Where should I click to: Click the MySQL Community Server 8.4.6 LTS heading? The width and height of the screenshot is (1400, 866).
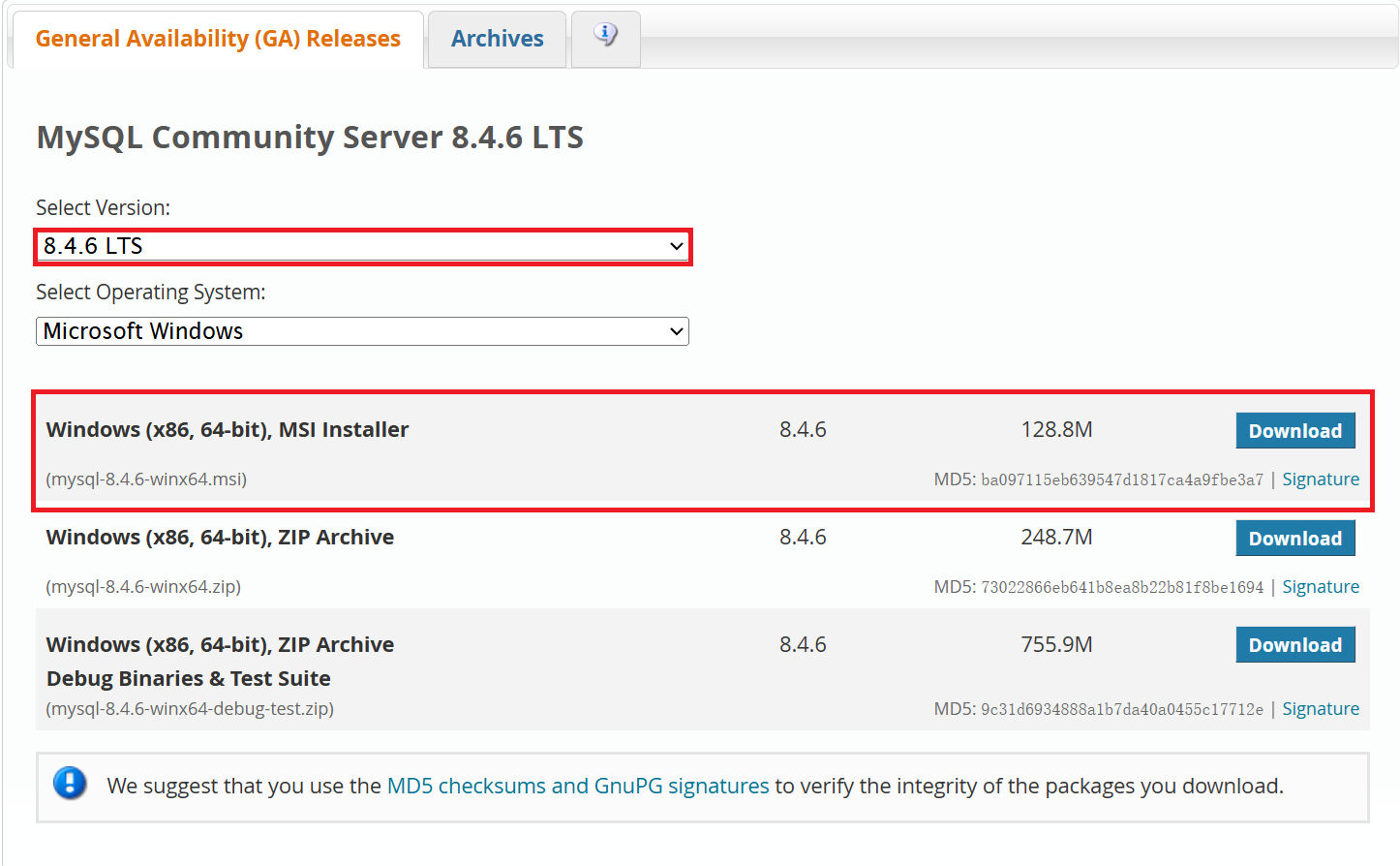(309, 137)
